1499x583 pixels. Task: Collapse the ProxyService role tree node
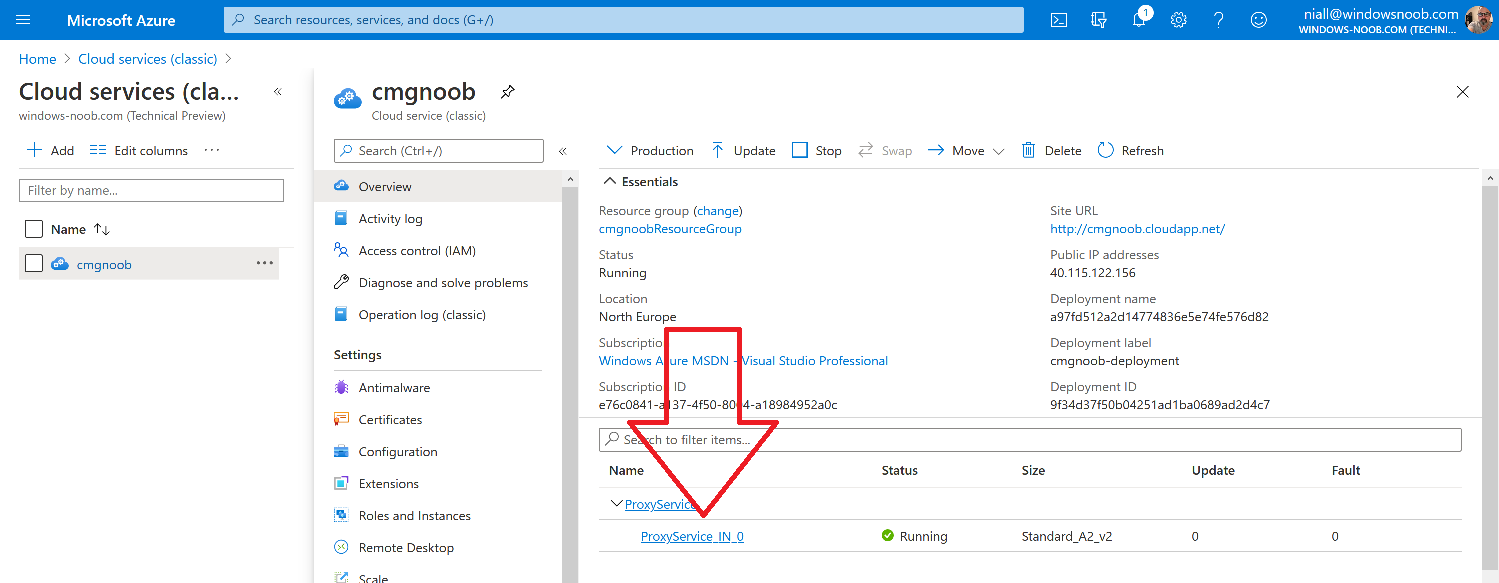(x=616, y=504)
